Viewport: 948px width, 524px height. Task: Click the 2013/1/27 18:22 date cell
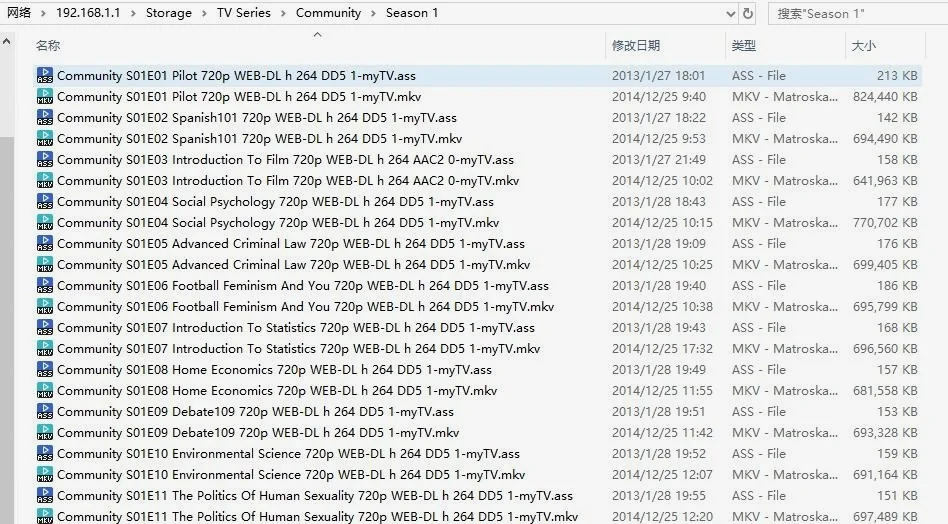tap(658, 117)
